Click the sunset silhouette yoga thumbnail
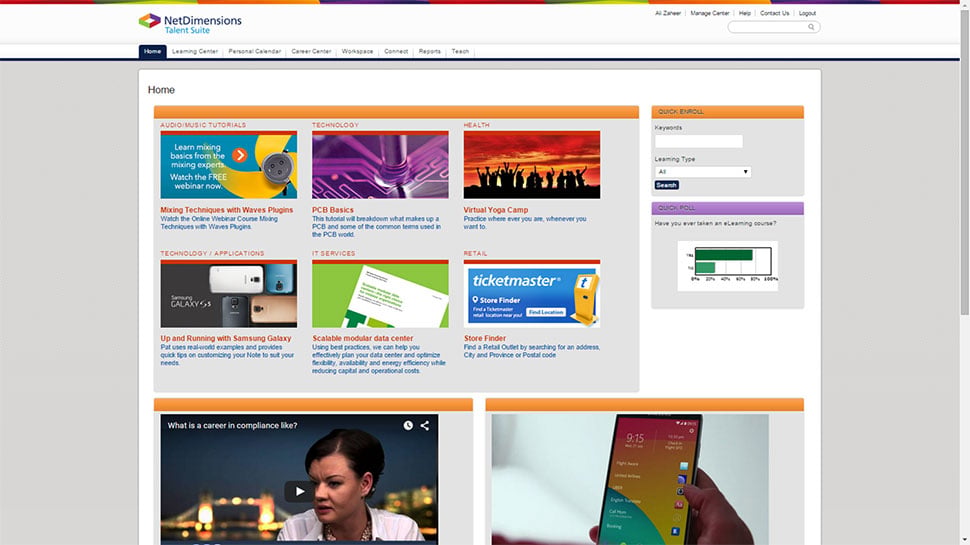970x545 pixels. (532, 165)
